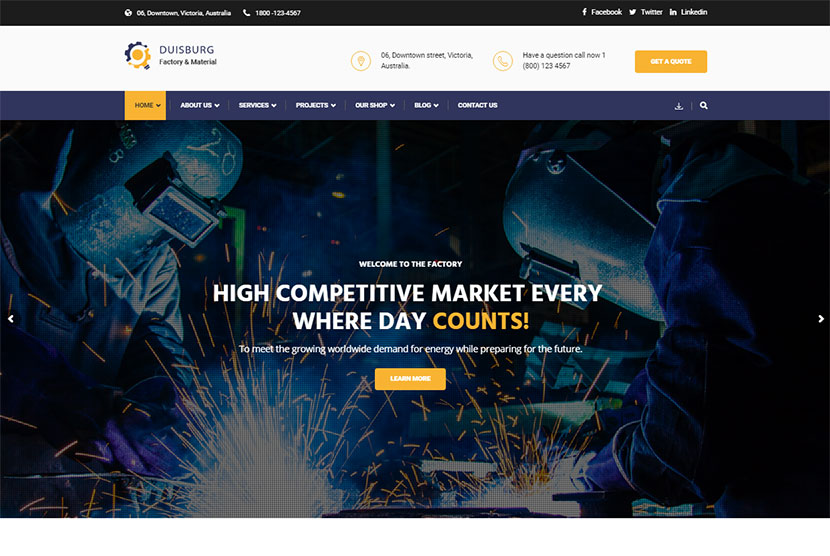This screenshot has height=556, width=830.
Task: Click the phone icon beside 1800-123-4567
Action: coord(247,13)
